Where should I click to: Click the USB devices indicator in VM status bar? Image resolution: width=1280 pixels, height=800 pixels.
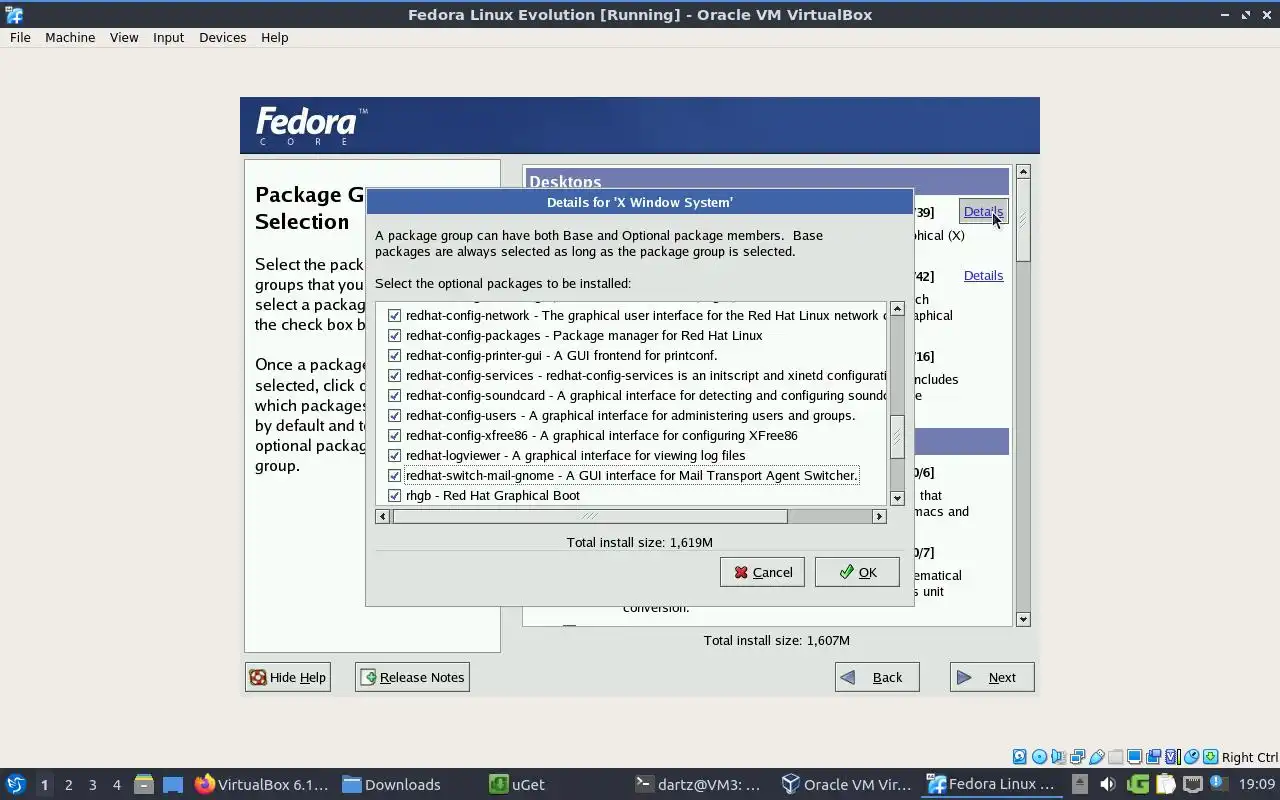1097,757
